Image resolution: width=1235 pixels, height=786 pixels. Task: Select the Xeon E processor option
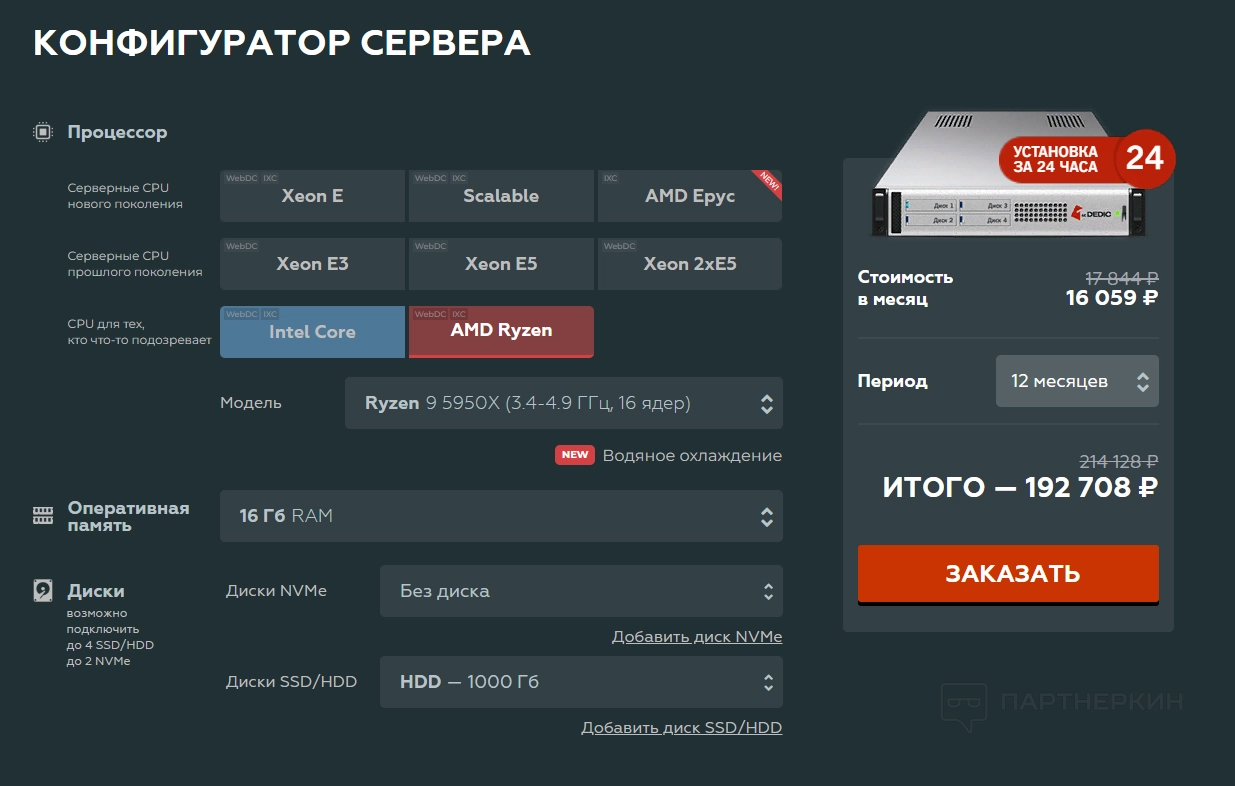[312, 196]
